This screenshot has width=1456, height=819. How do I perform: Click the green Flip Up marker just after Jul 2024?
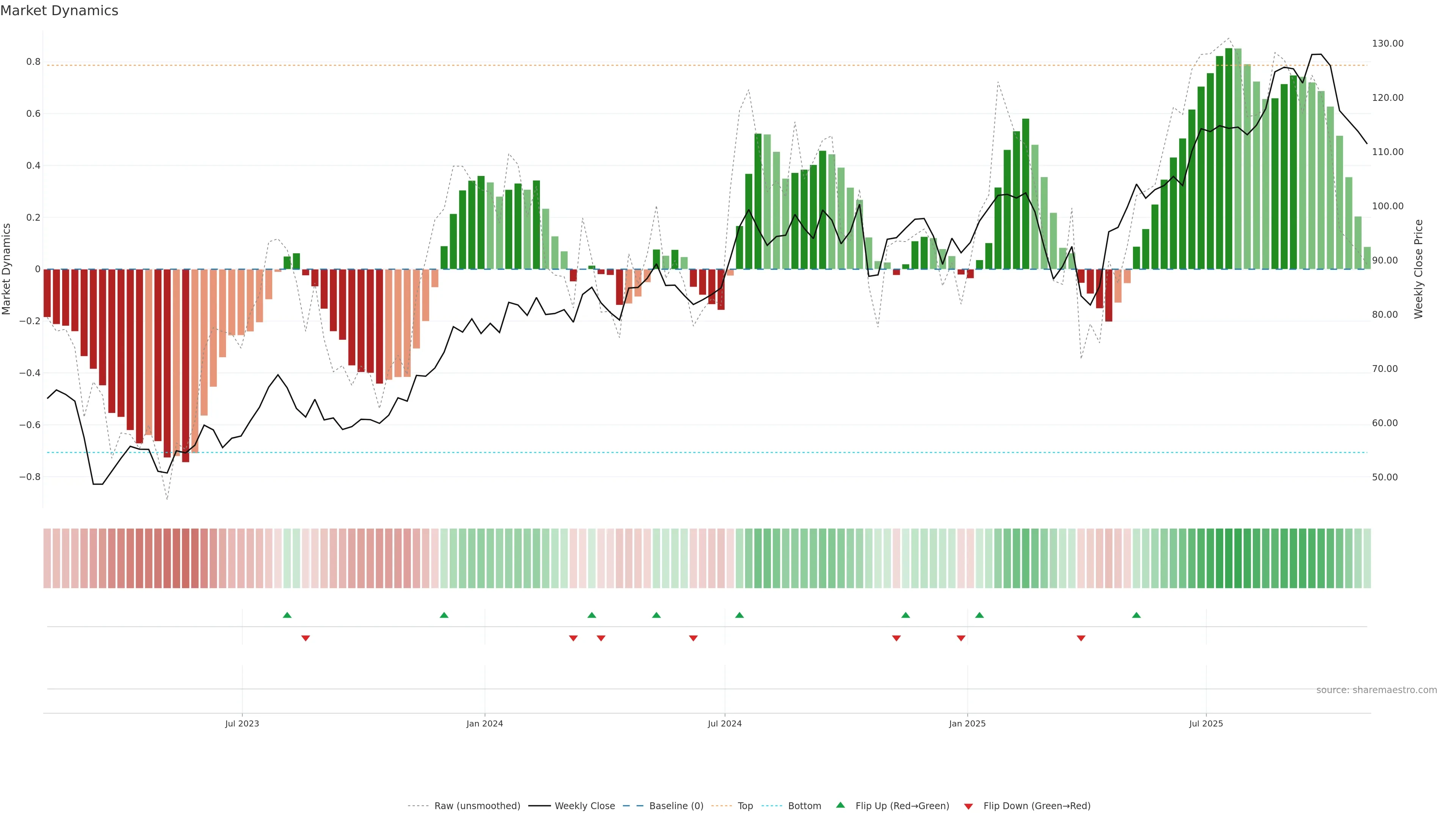[739, 615]
